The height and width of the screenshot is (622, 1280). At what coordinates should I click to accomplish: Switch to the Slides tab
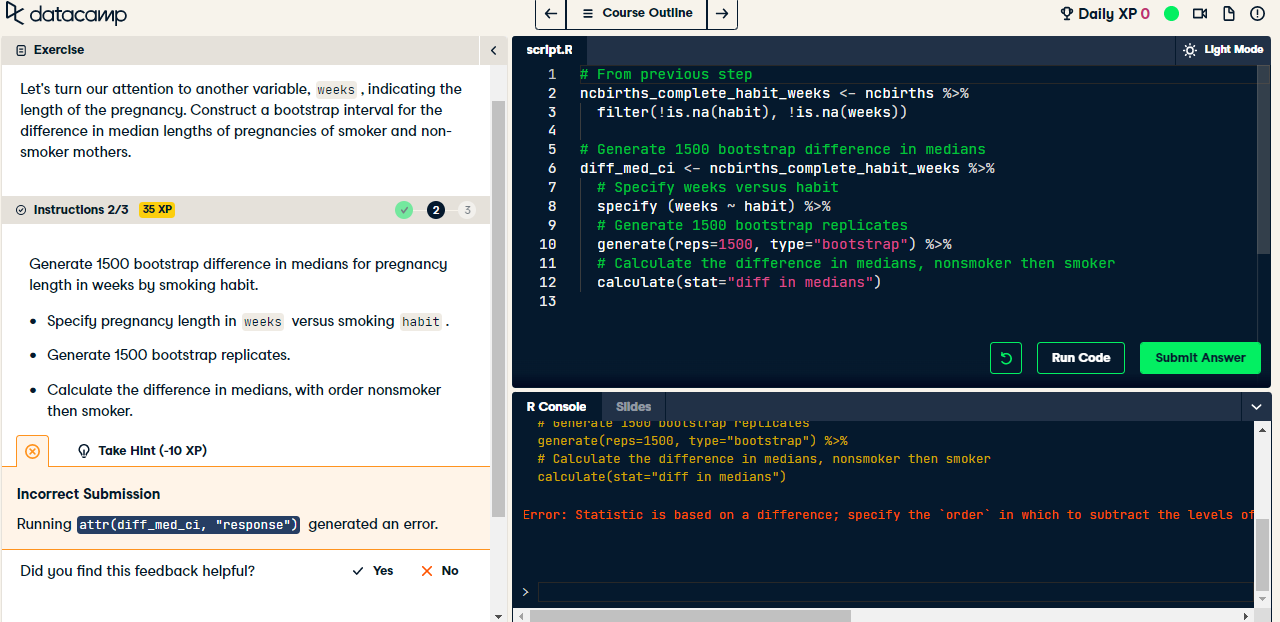[x=633, y=407]
